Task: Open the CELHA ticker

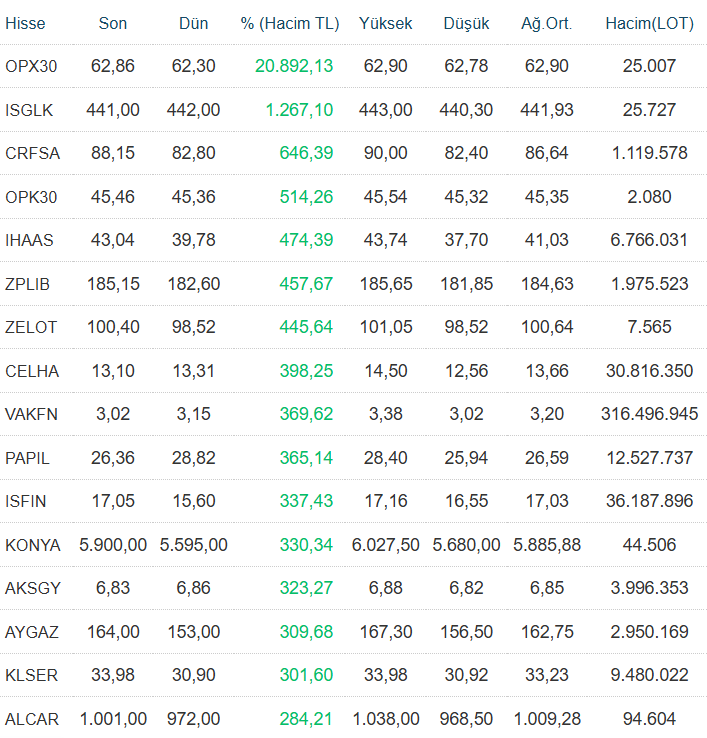Action: point(32,371)
